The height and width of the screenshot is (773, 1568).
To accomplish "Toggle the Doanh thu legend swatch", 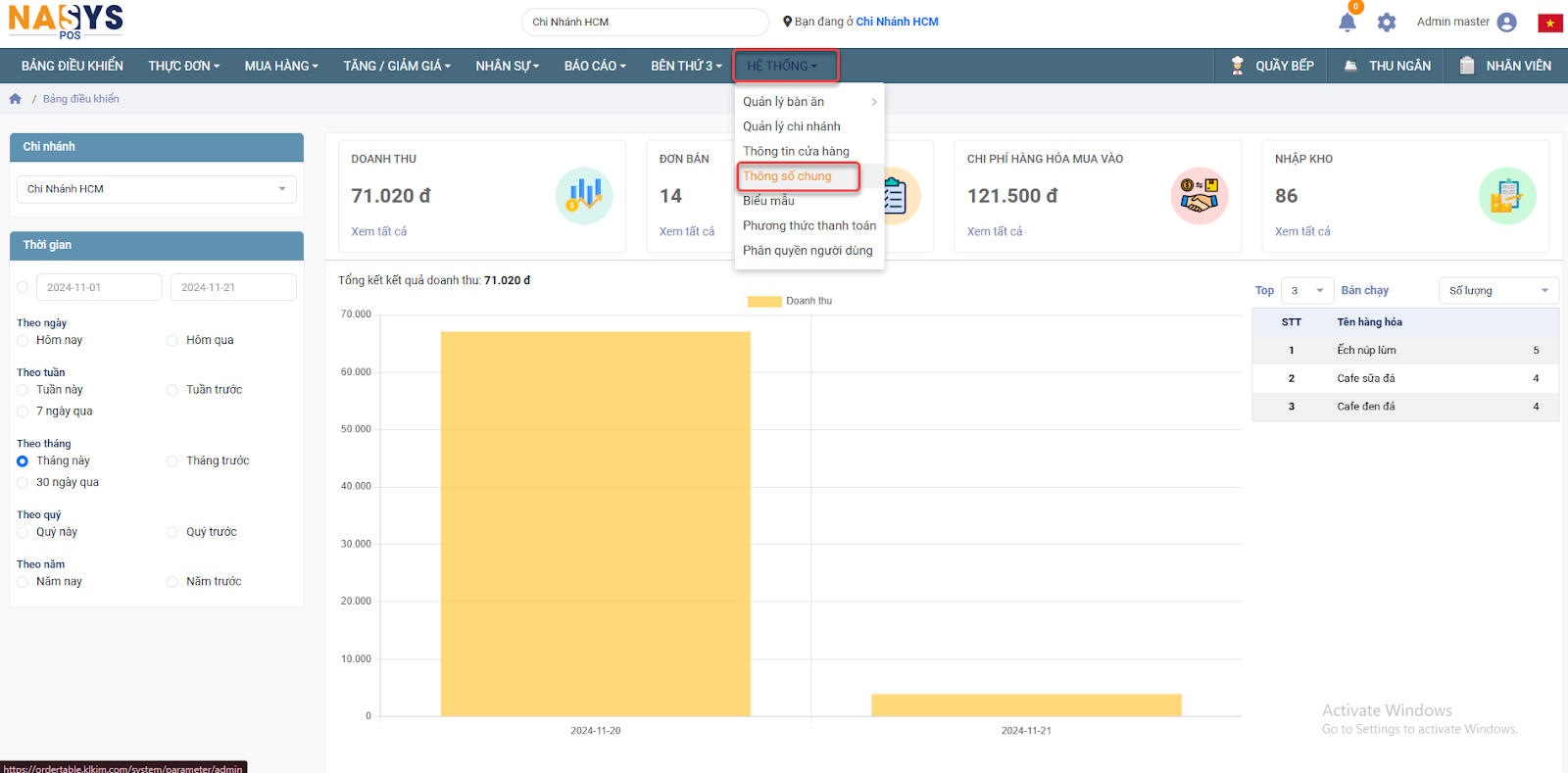I will click(x=764, y=302).
